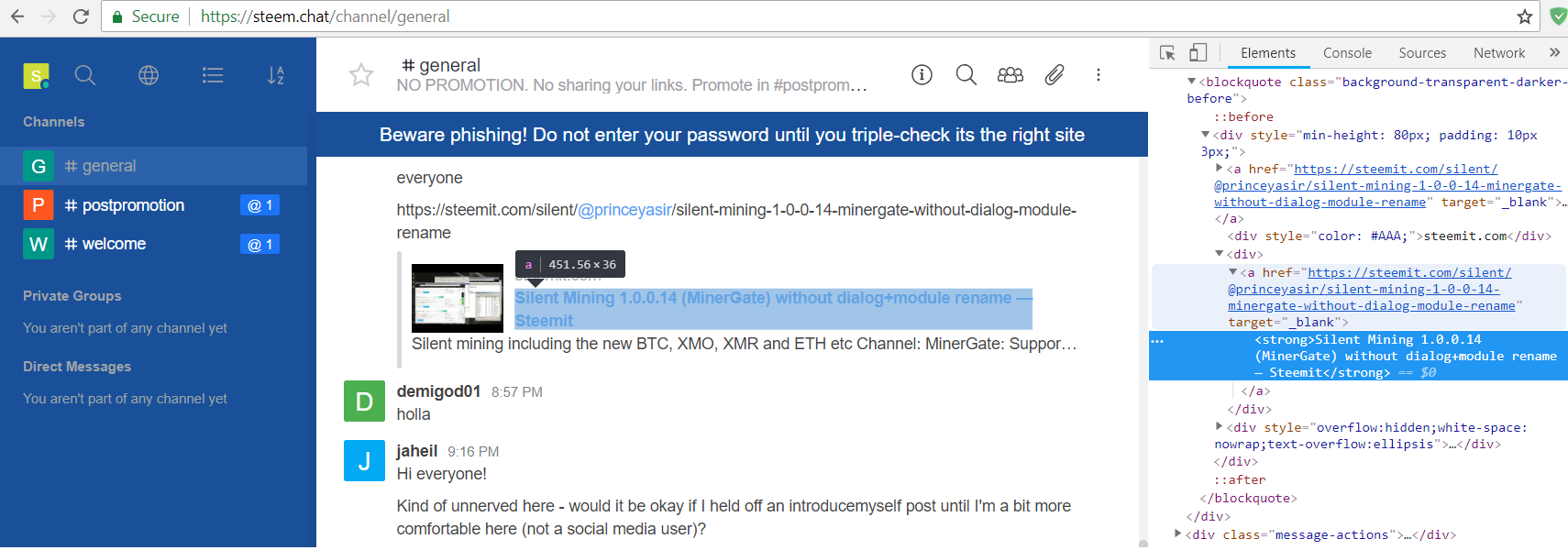
Task: Click the Silent Mining 1.0.0.14 link title
Action: (x=763, y=299)
